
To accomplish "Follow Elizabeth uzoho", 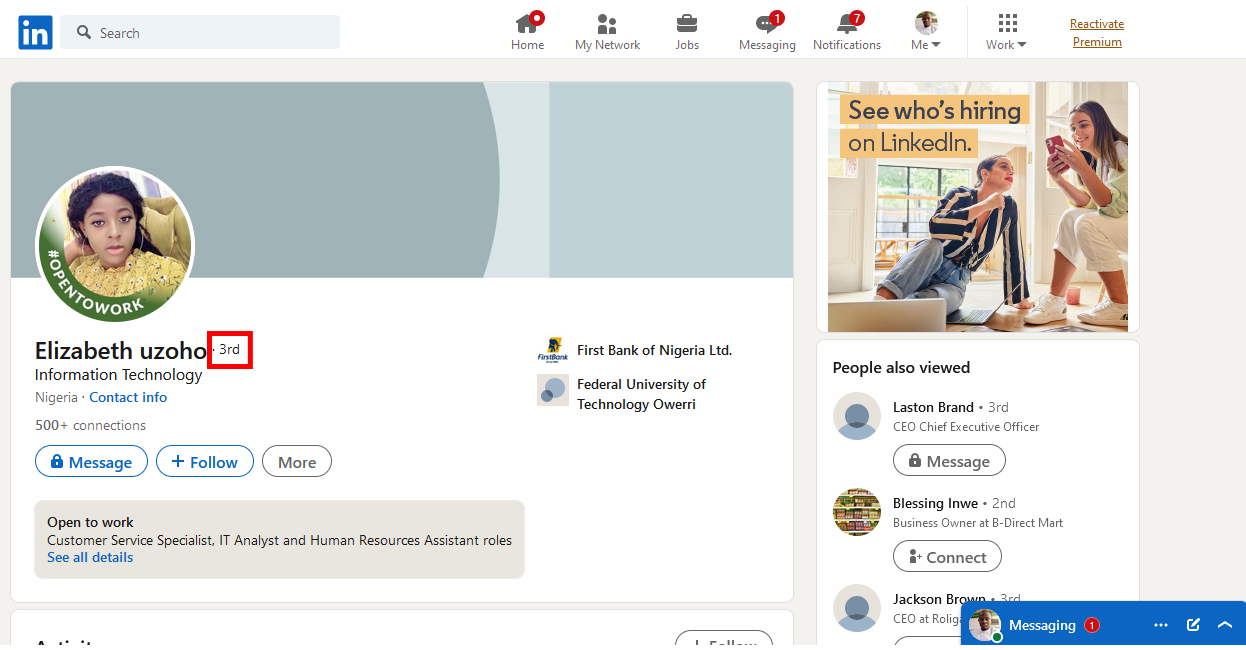I will tap(205, 461).
